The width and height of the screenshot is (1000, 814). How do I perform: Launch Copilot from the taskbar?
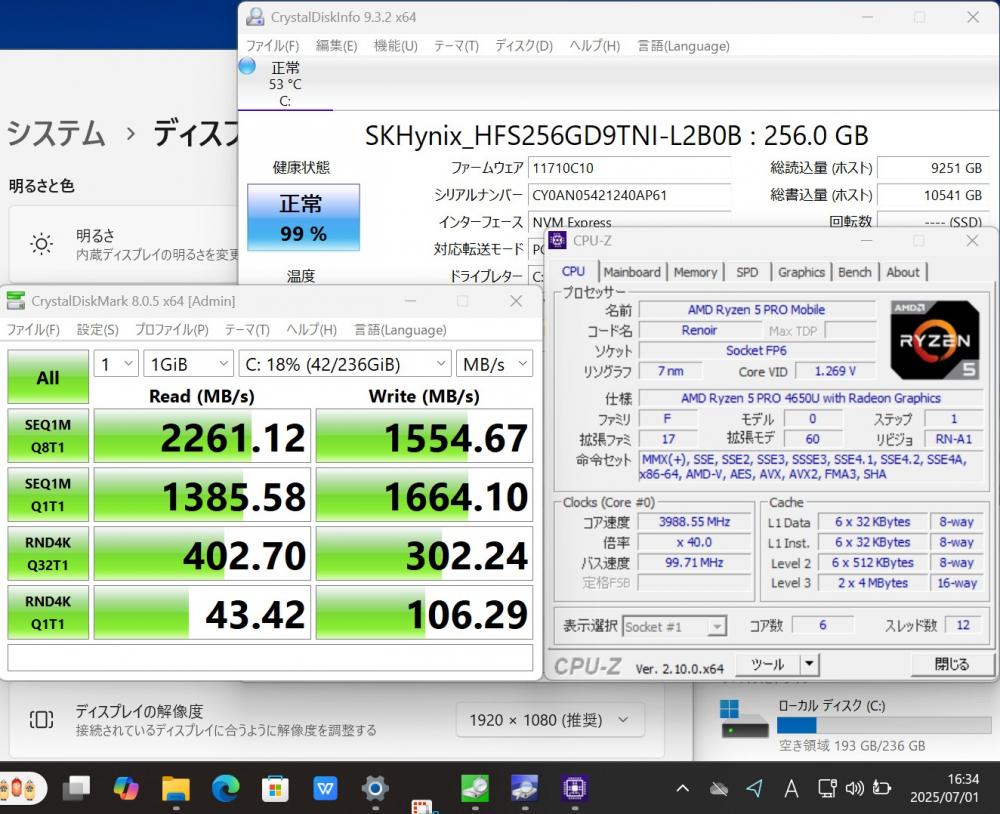pyautogui.click(x=126, y=788)
